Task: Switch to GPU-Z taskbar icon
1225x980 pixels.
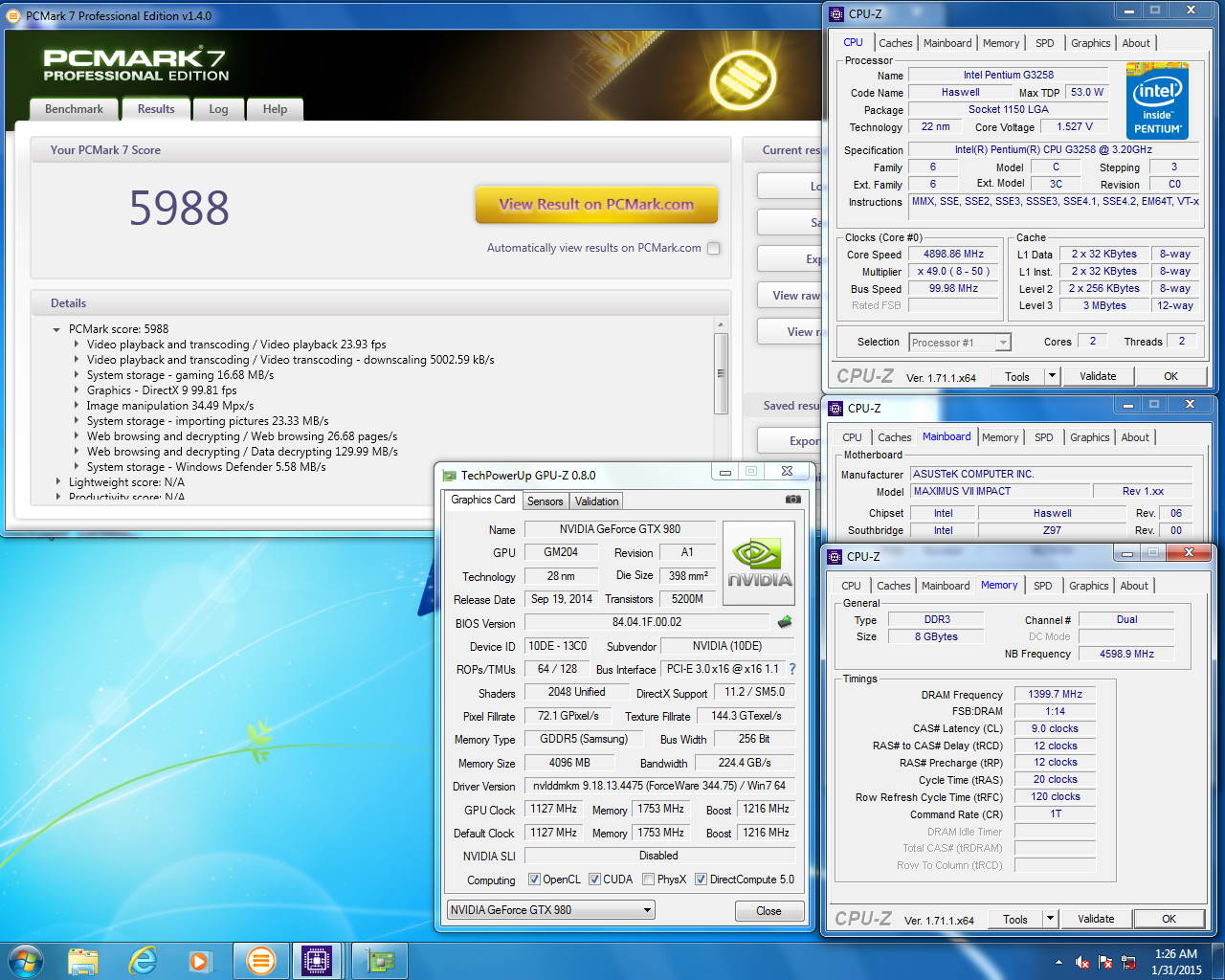Action: coord(380,960)
